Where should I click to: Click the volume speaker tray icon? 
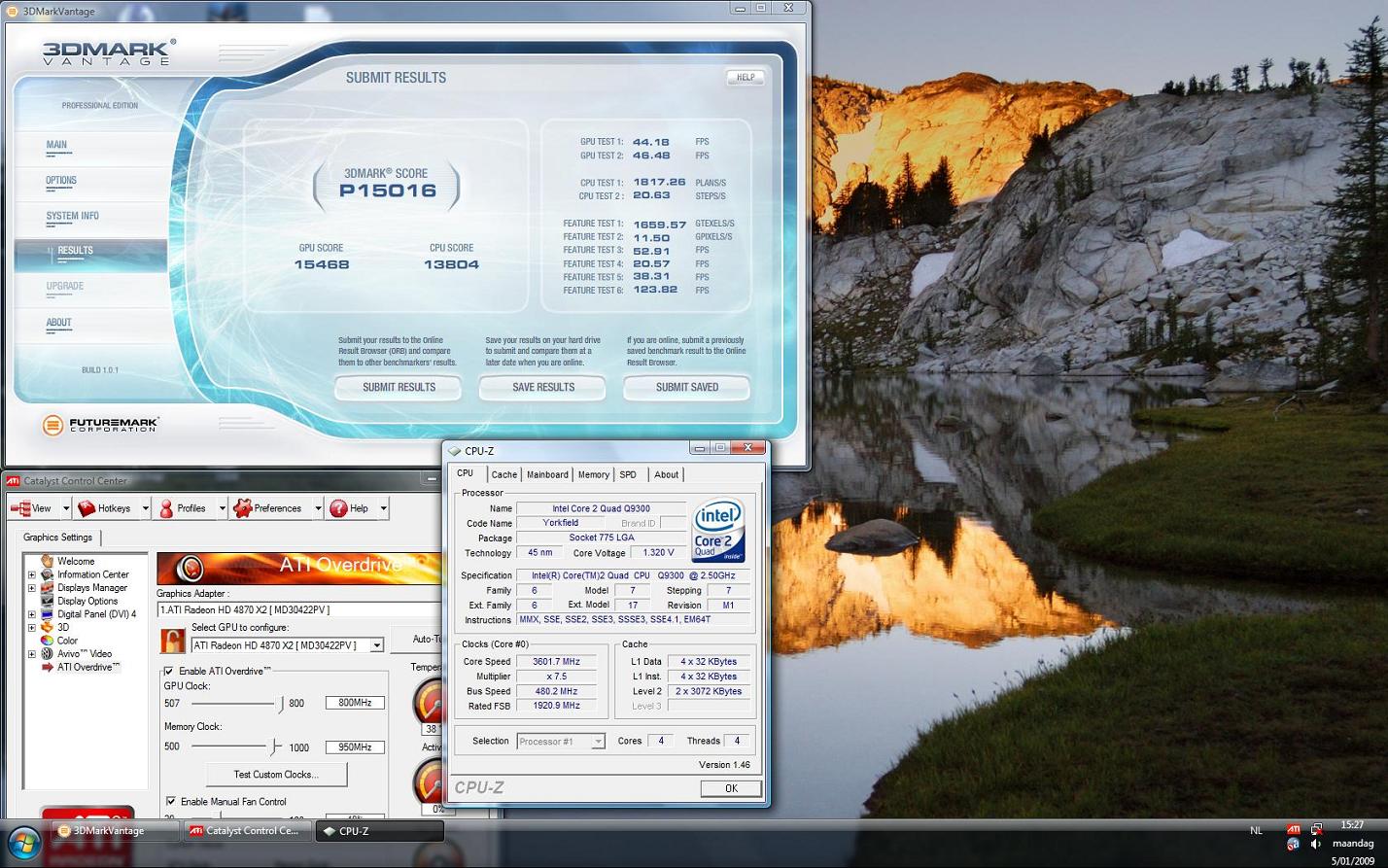point(1316,845)
